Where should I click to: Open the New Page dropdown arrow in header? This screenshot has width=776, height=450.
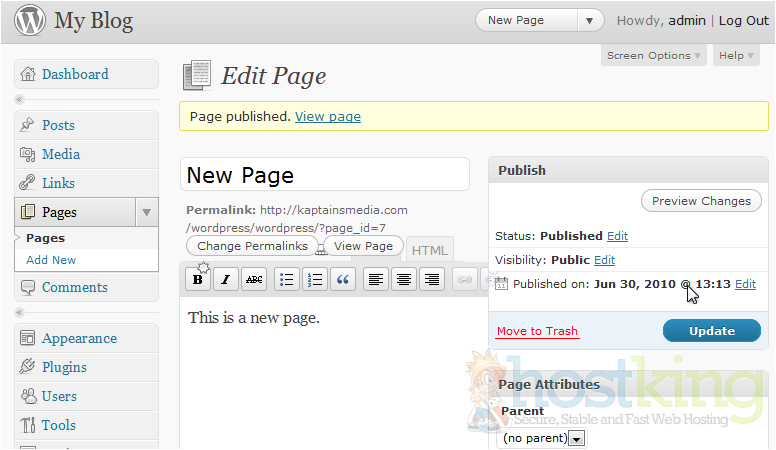pos(590,20)
